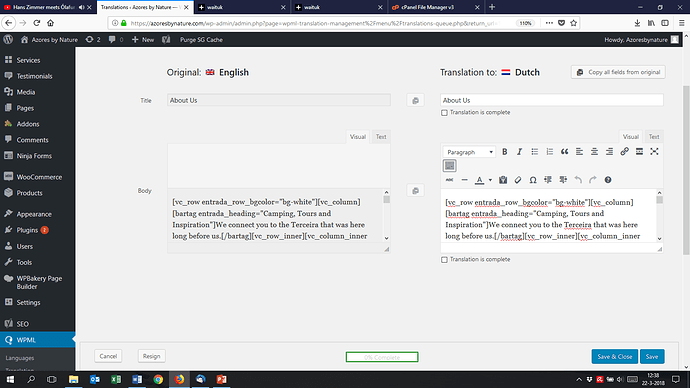
Task: Insert blockquote in the translation body
Action: point(564,152)
